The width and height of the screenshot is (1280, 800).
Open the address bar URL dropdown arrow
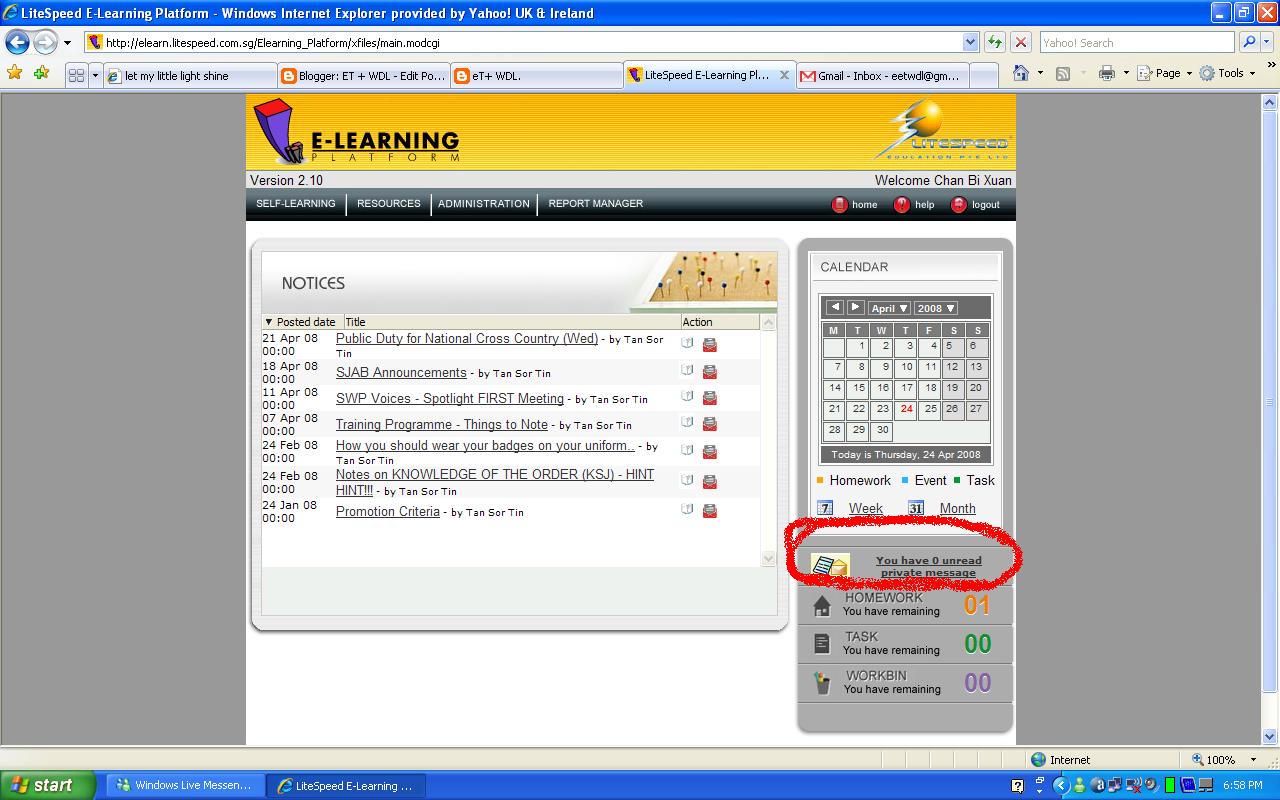coord(970,43)
